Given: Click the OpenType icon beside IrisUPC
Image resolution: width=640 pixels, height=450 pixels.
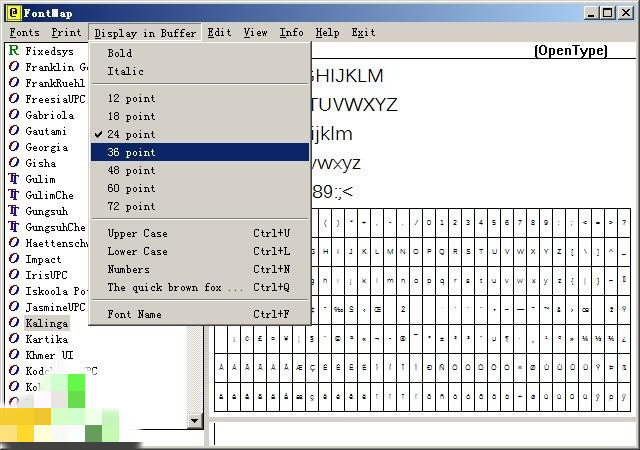Looking at the screenshot, I should pos(14,274).
